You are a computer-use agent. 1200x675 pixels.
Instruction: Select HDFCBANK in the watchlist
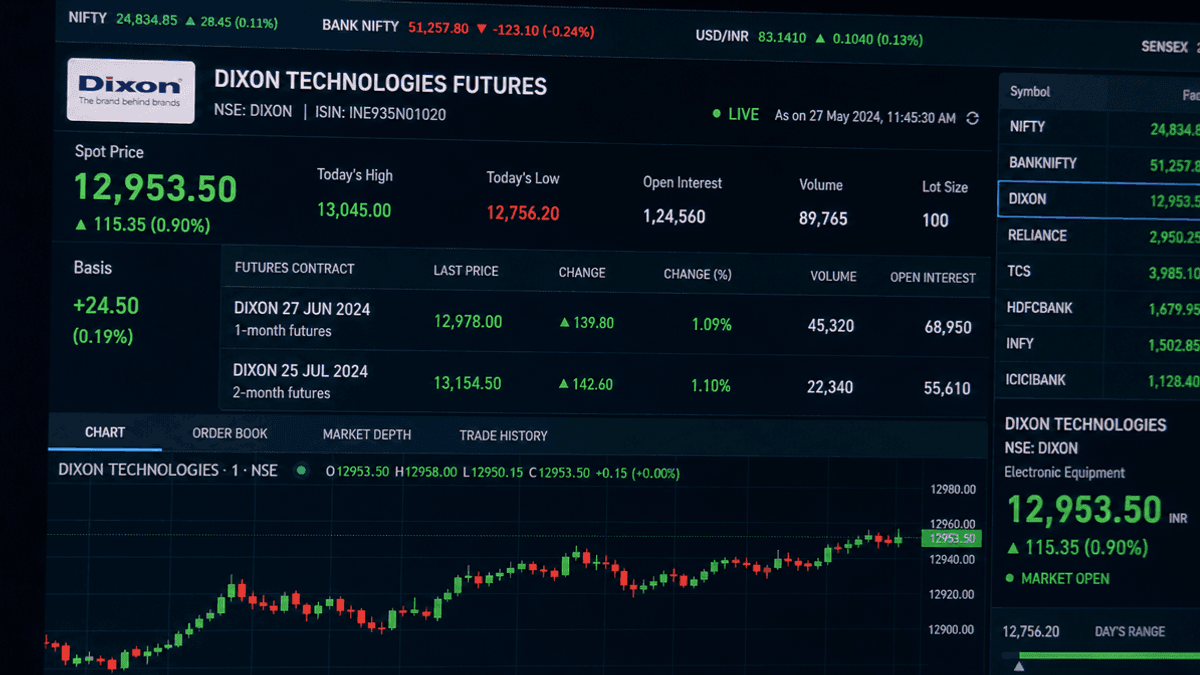(x=1099, y=308)
